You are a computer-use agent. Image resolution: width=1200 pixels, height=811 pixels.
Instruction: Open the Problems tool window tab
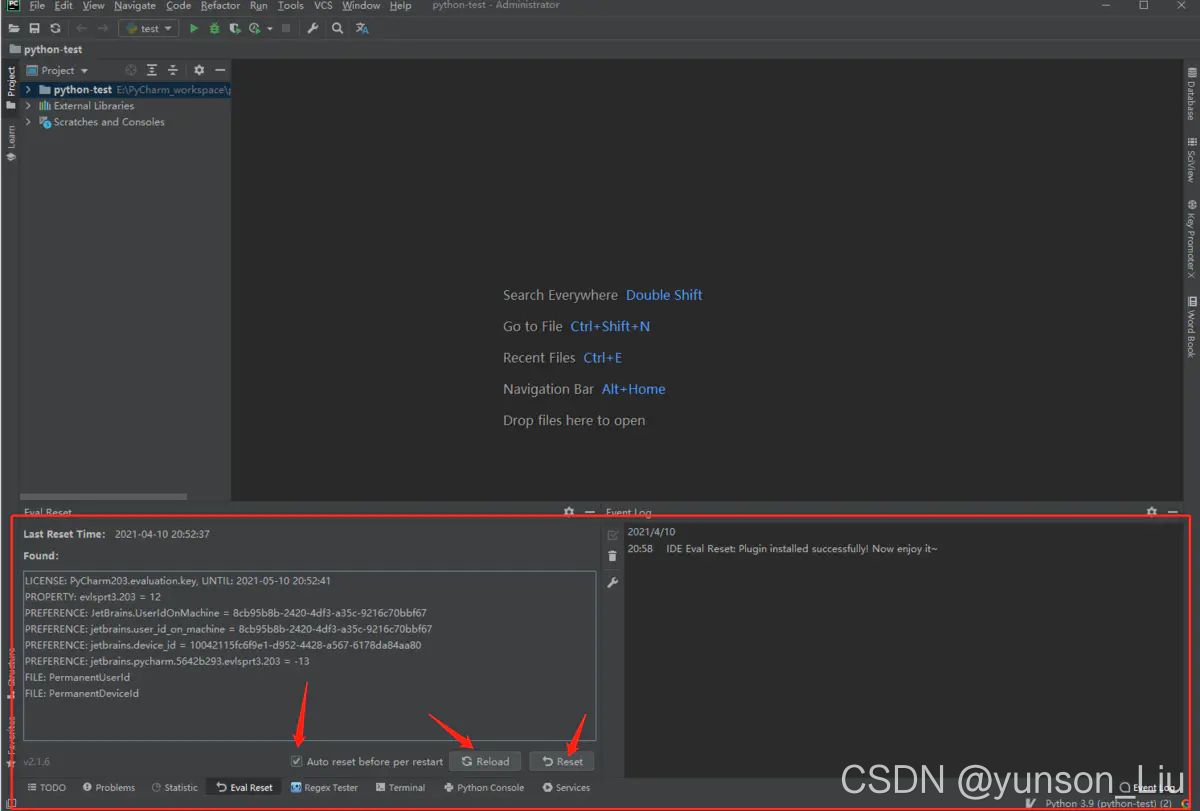pos(109,788)
